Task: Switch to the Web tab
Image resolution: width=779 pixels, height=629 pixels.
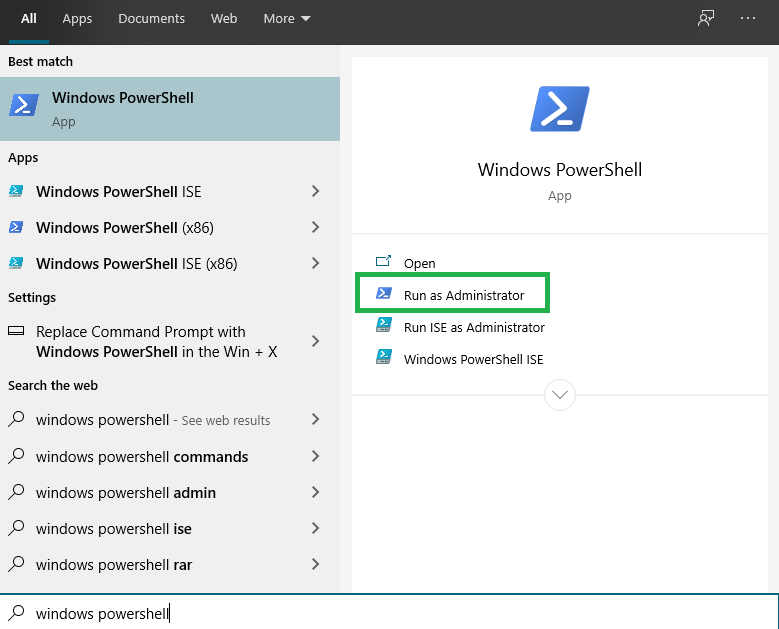Action: point(224,19)
